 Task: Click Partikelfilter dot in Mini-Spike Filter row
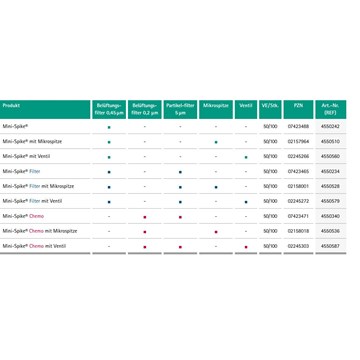click(180, 172)
